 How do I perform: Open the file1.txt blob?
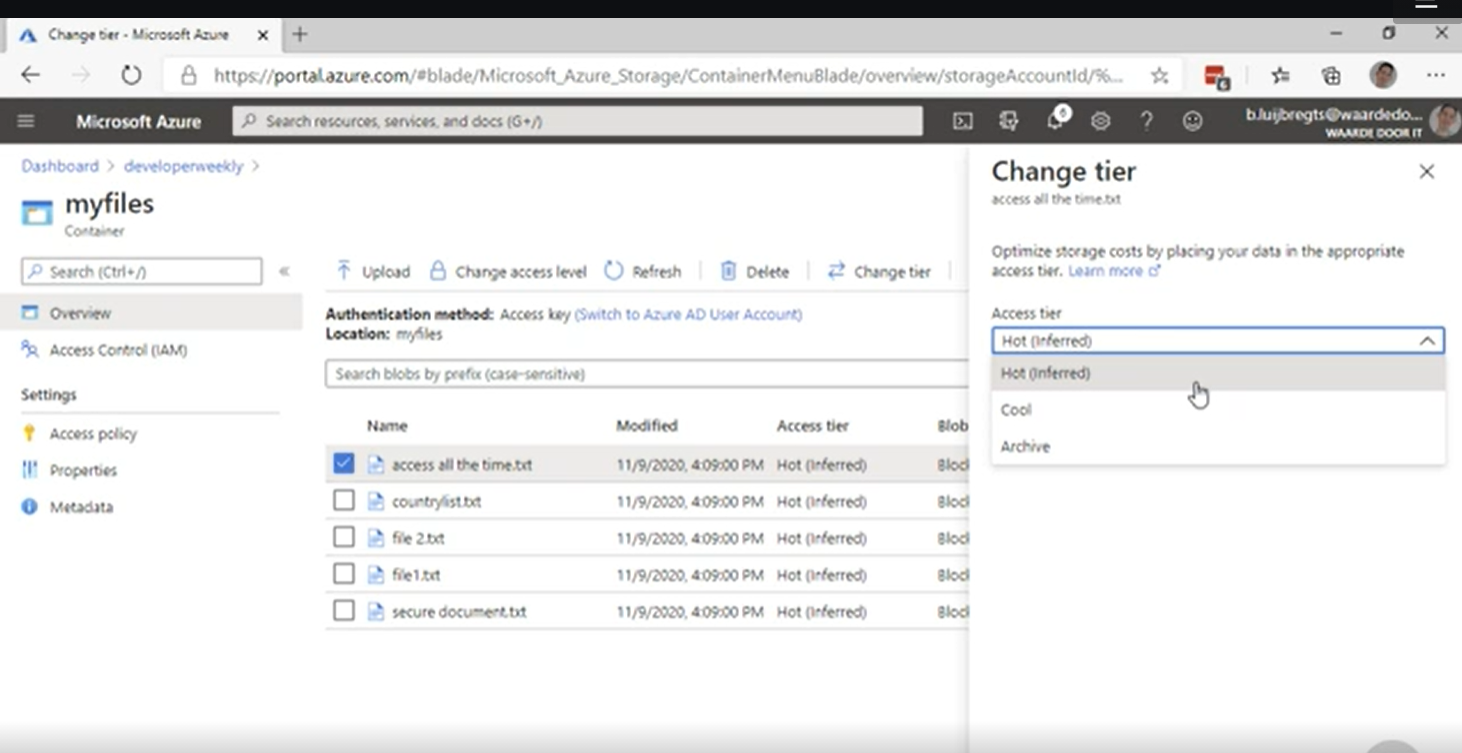point(416,575)
